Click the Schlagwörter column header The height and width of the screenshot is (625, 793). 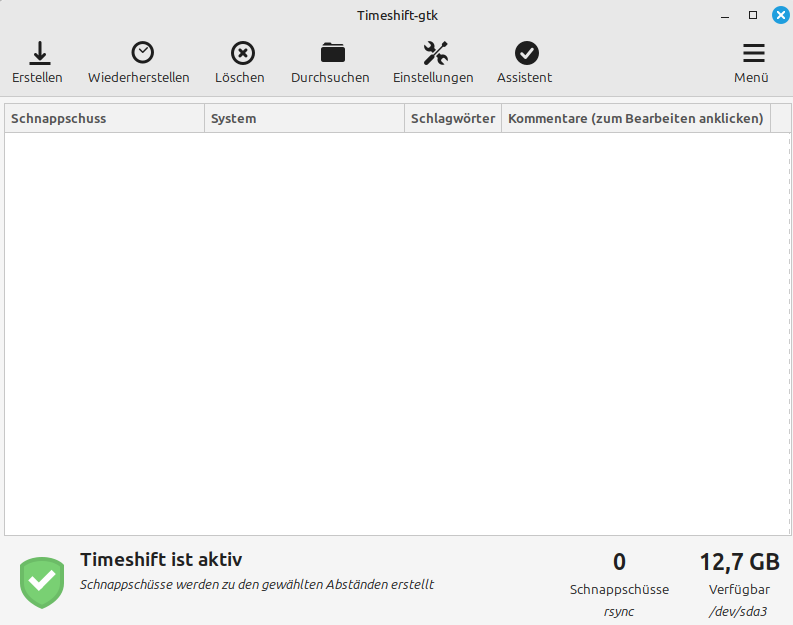[x=453, y=118]
